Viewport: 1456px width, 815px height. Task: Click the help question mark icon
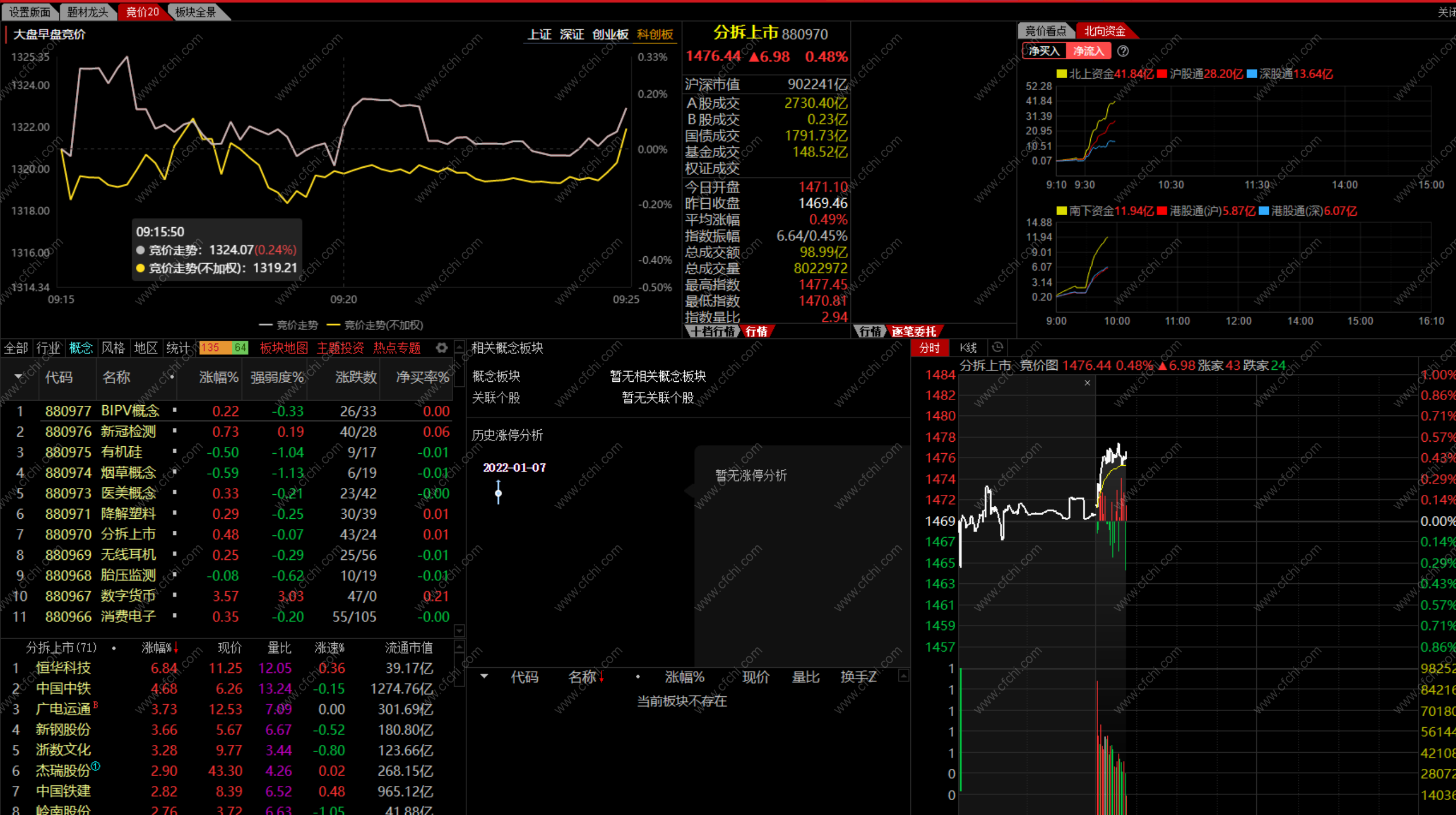point(1123,51)
